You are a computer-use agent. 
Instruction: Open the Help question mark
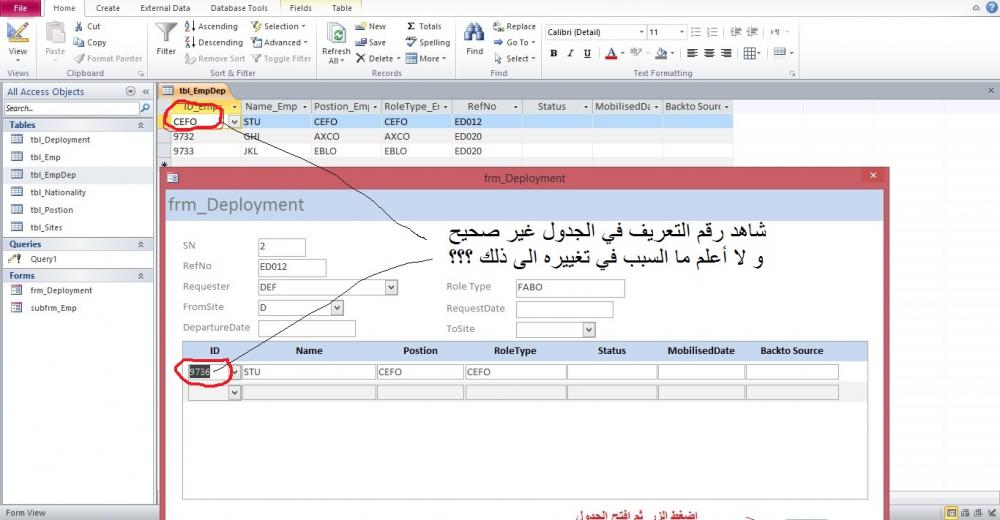click(992, 7)
